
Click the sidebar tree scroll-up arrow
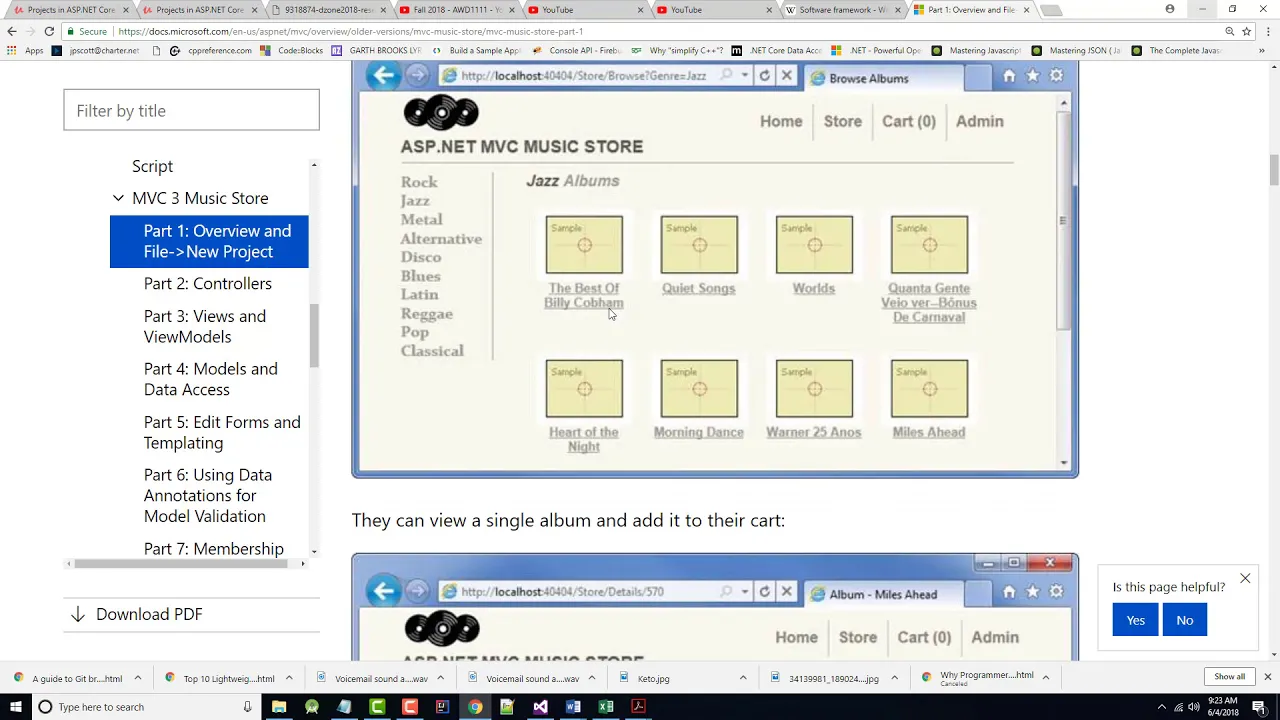pyautogui.click(x=314, y=165)
